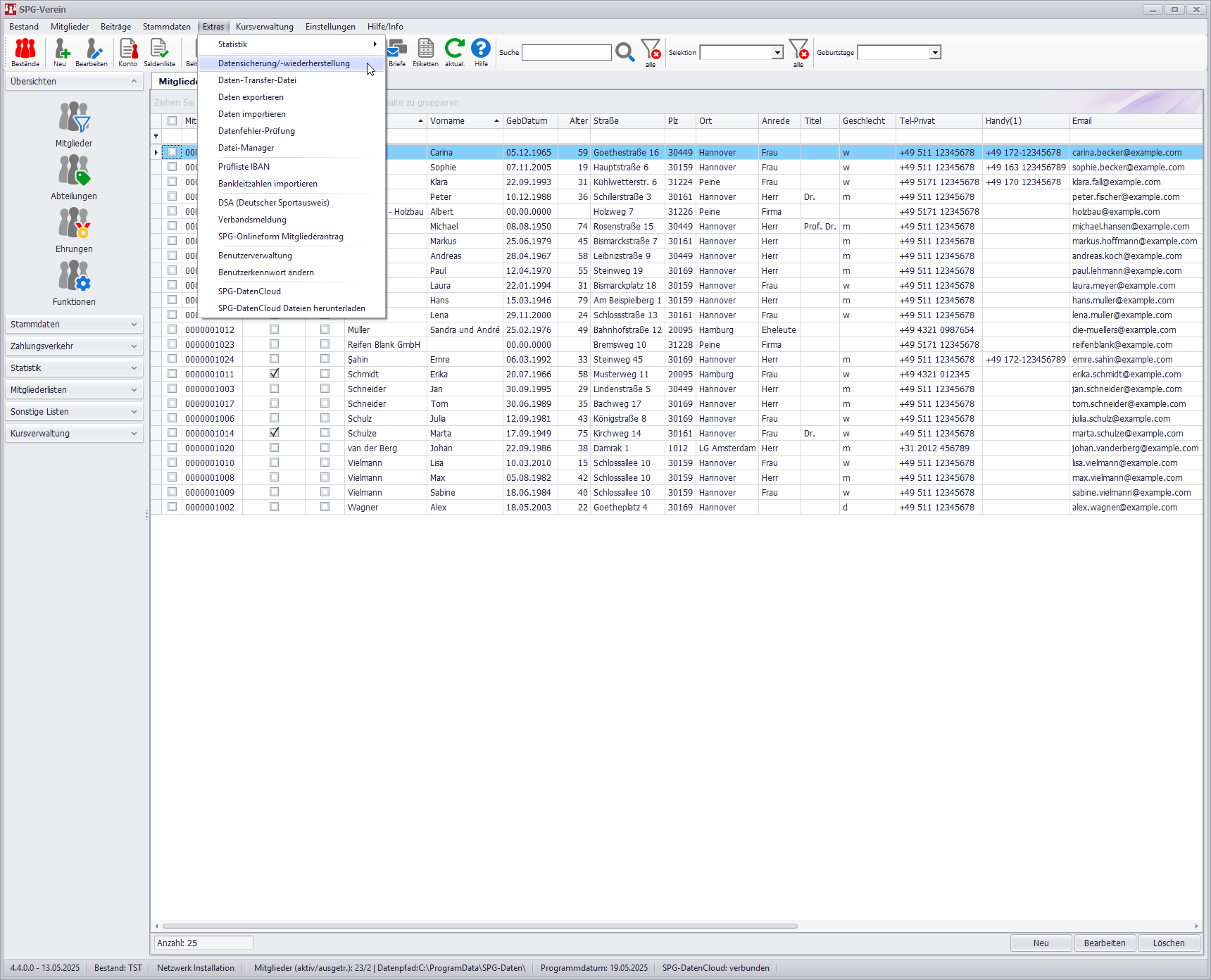The height and width of the screenshot is (980, 1211).
Task: Open the Saldenliste toolbar icon
Action: tap(159, 52)
